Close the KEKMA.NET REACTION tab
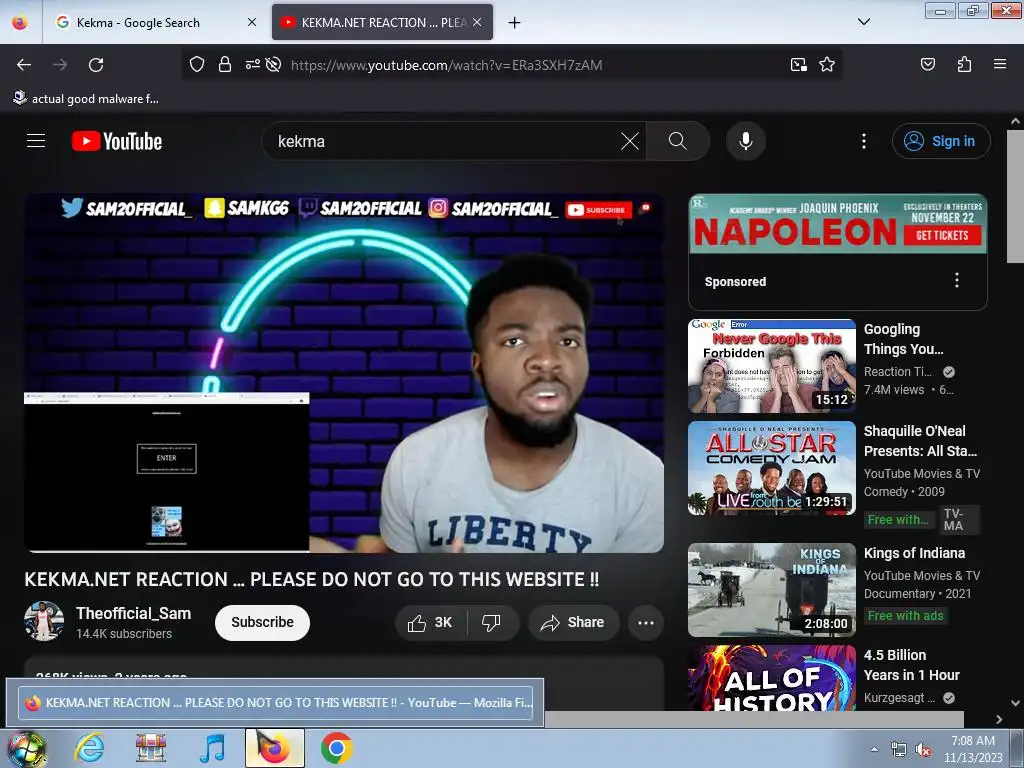Screen dimensions: 1024x768 pos(477,22)
